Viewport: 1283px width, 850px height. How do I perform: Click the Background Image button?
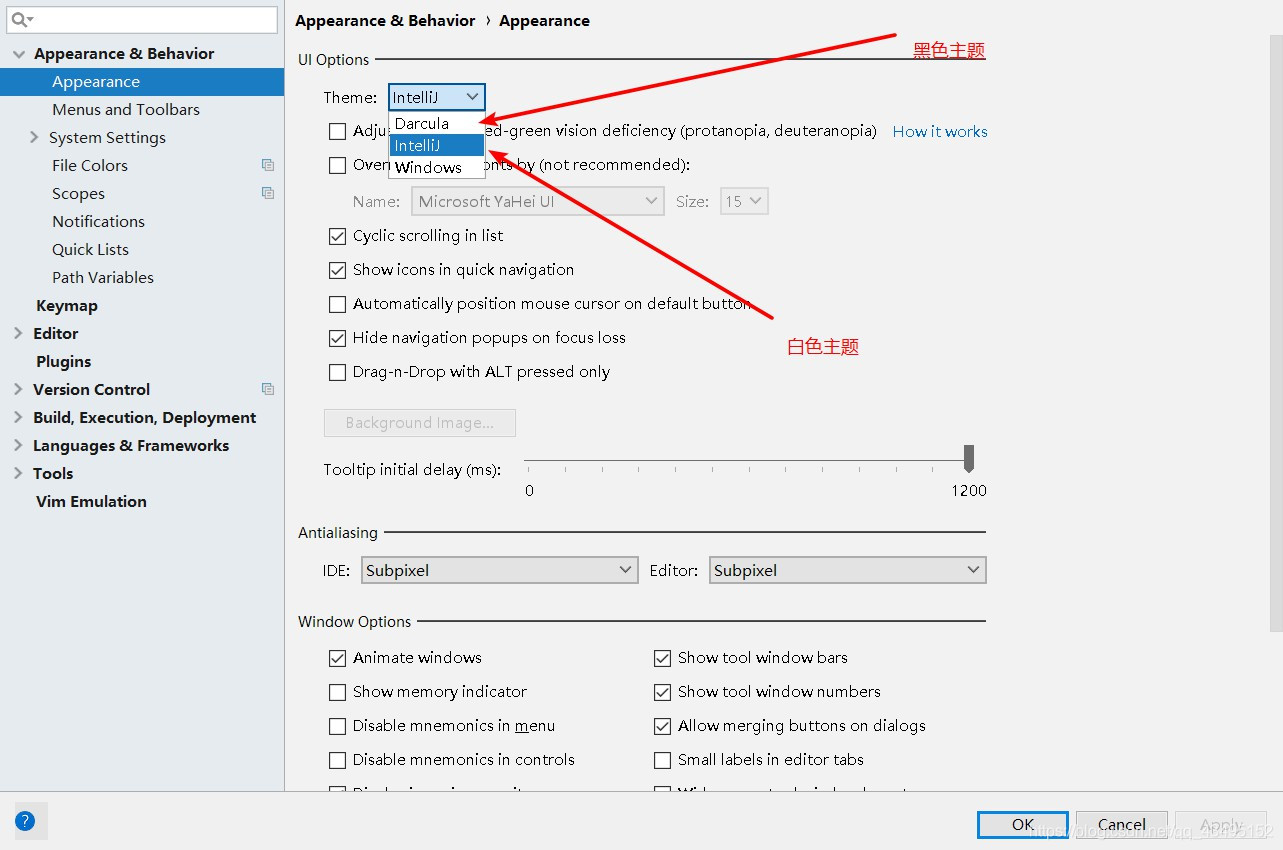[420, 423]
